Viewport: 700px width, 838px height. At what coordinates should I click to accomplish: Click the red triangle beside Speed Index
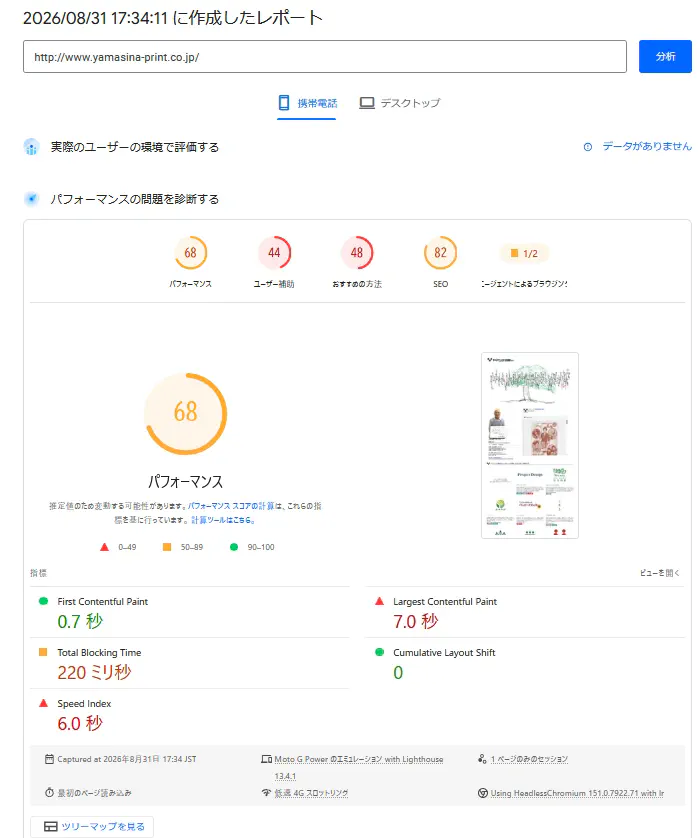click(43, 703)
